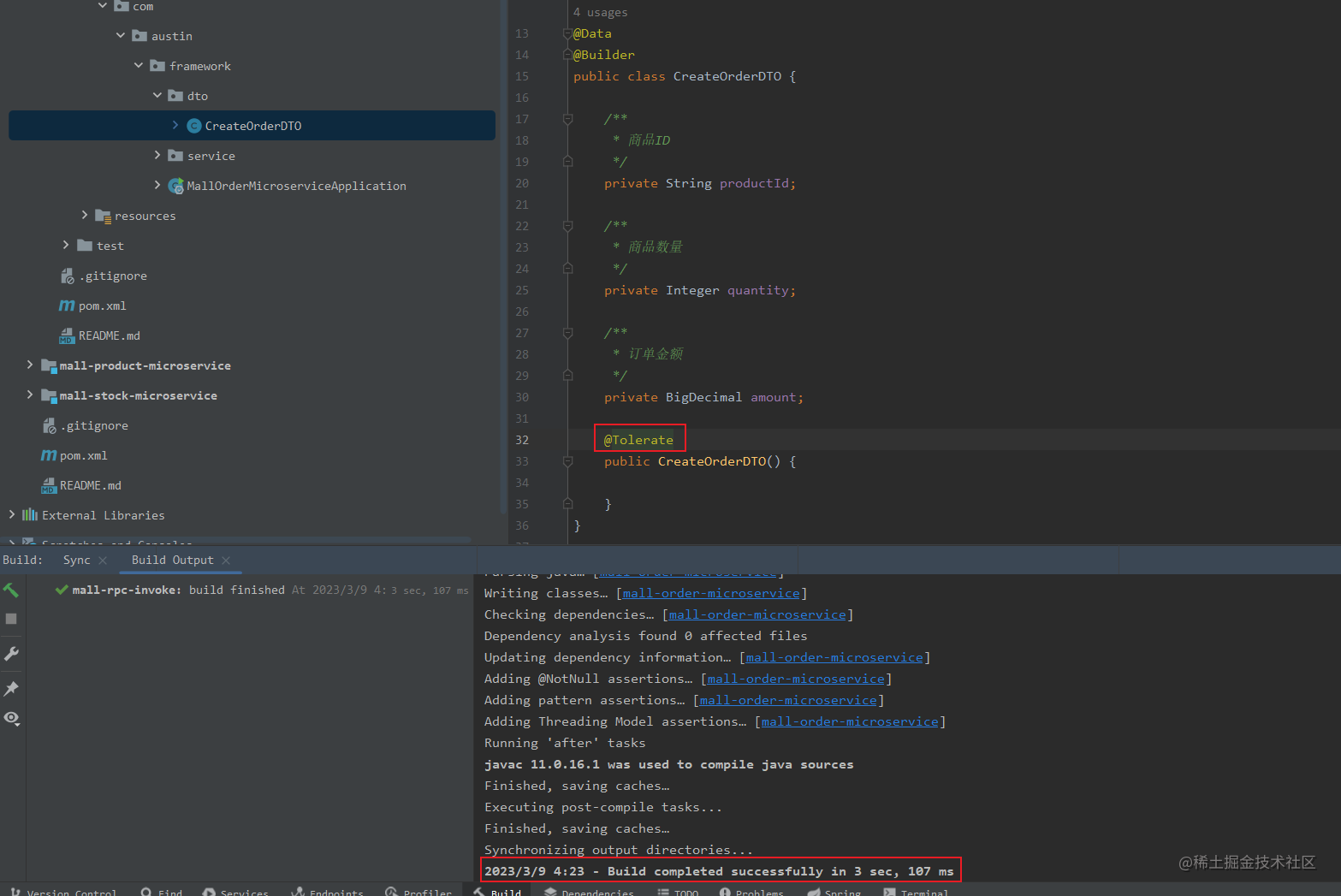Click the '4 usages' hint above @Data

pyautogui.click(x=600, y=12)
